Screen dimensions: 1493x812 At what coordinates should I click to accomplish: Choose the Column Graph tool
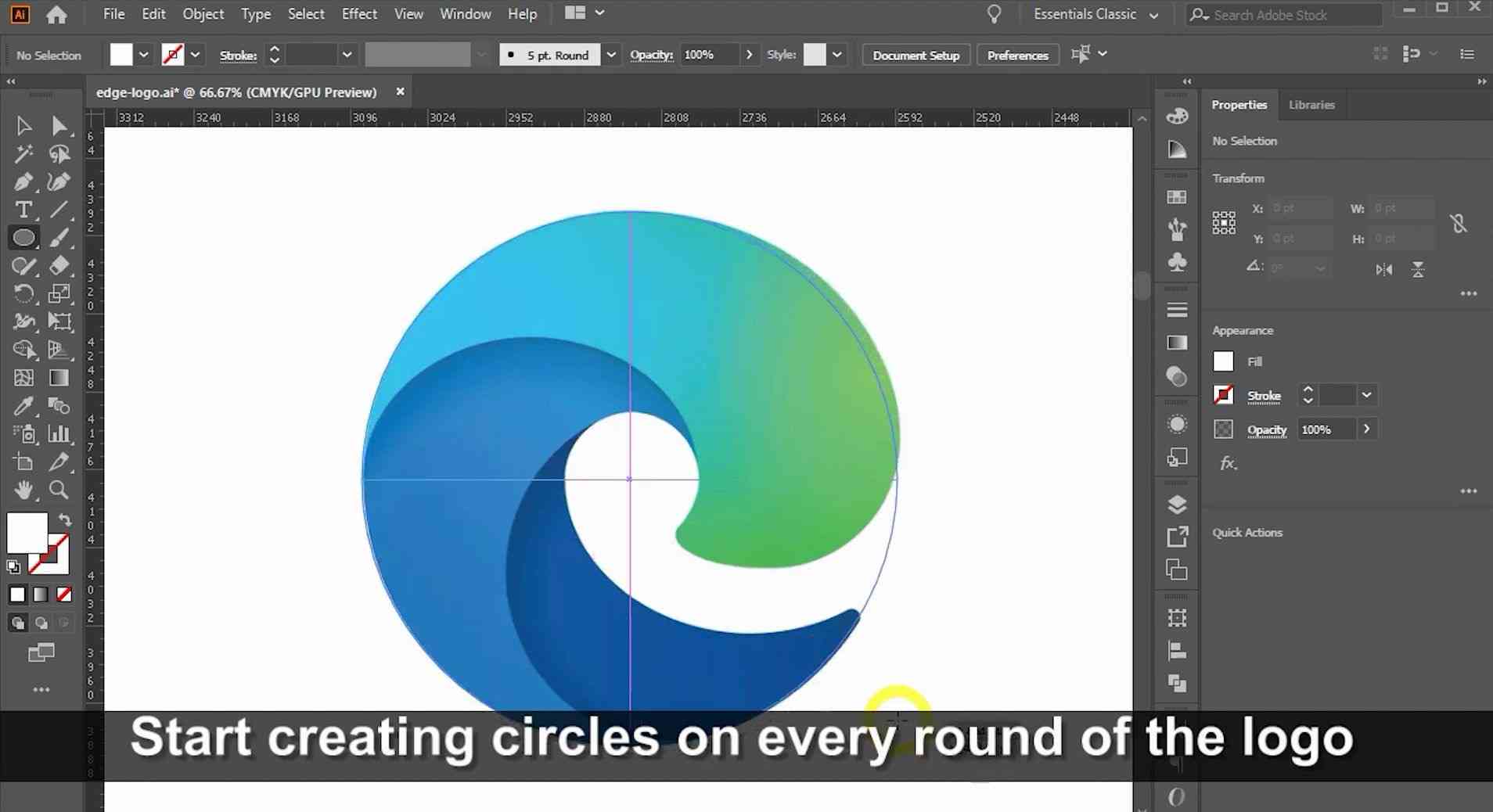coord(59,434)
